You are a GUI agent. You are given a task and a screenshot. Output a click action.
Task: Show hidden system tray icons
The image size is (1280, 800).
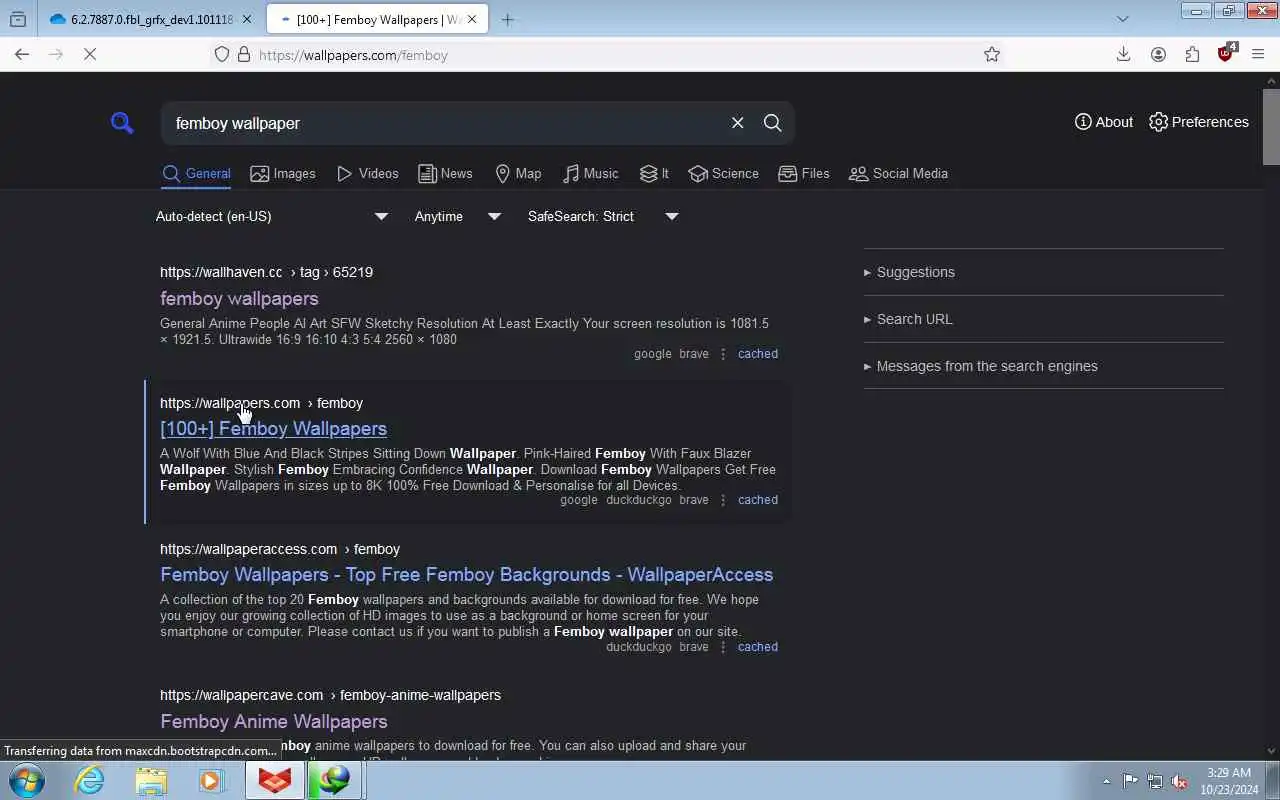[x=1106, y=782]
